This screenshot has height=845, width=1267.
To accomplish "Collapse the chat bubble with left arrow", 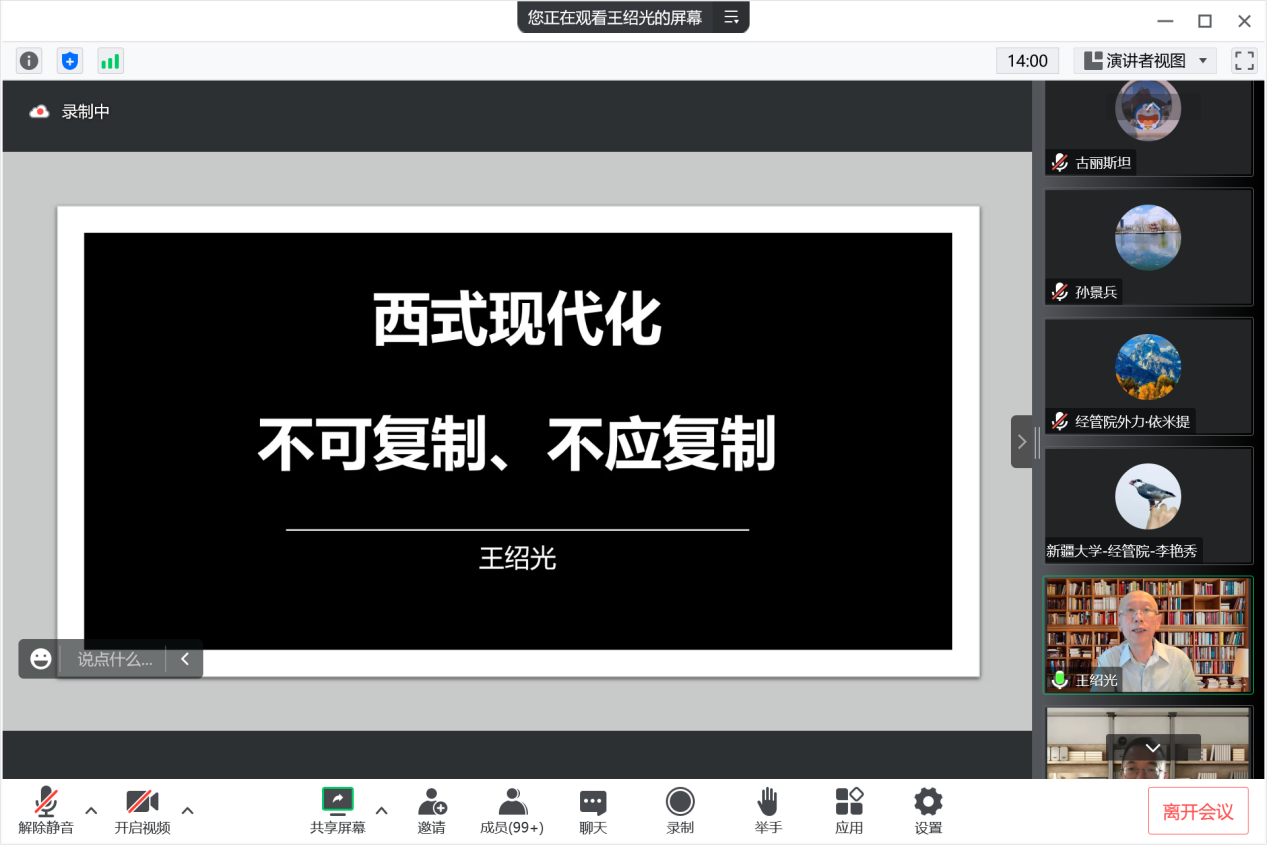I will (x=184, y=658).
